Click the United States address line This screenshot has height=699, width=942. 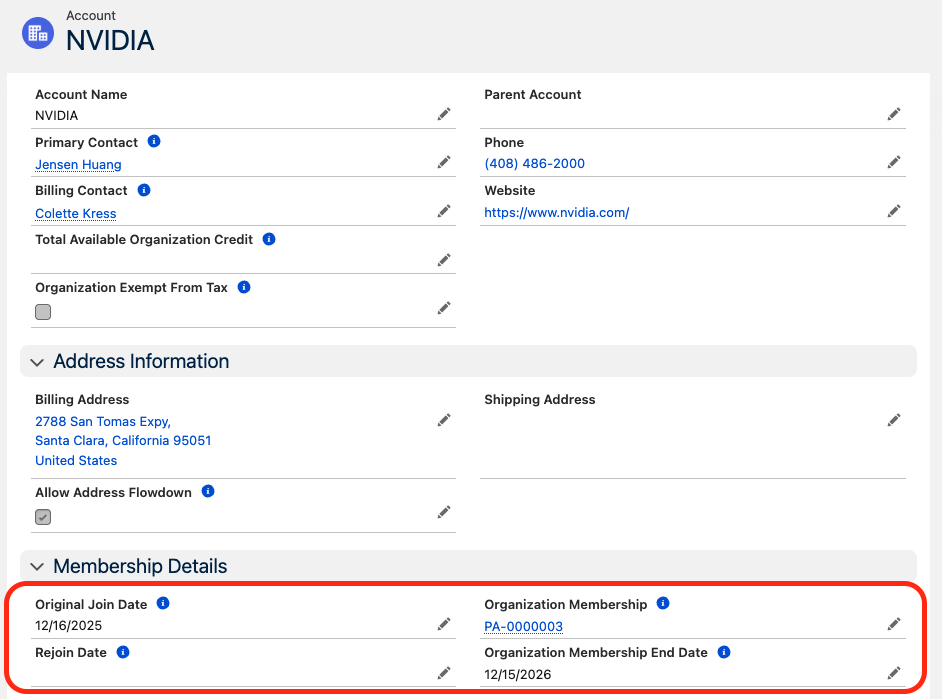tap(76, 461)
